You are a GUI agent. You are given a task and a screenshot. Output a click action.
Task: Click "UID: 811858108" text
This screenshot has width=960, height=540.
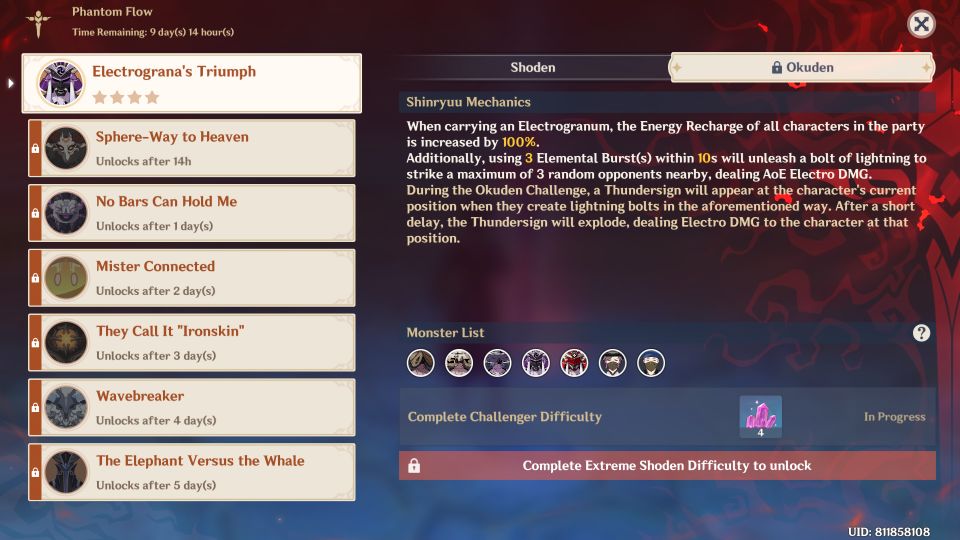[889, 531]
